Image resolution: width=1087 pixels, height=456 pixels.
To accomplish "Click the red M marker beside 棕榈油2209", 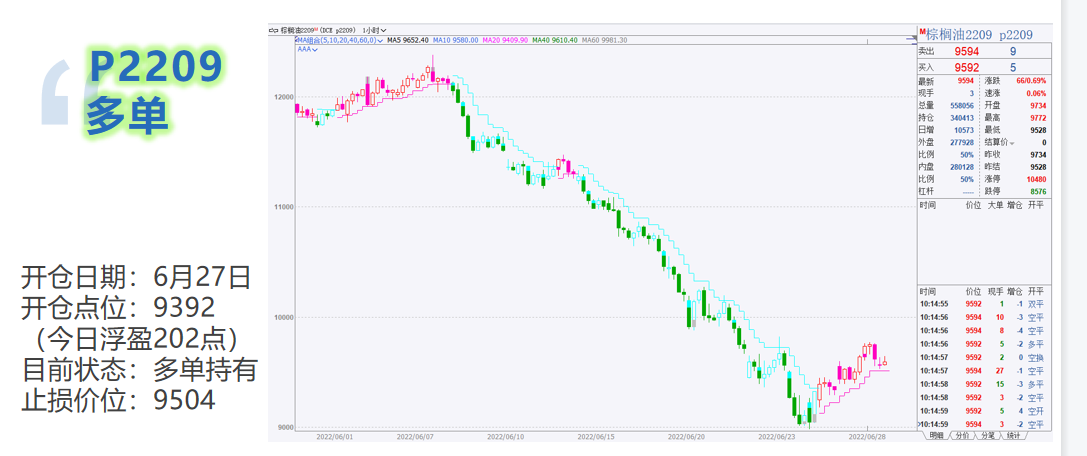I will tap(922, 32).
